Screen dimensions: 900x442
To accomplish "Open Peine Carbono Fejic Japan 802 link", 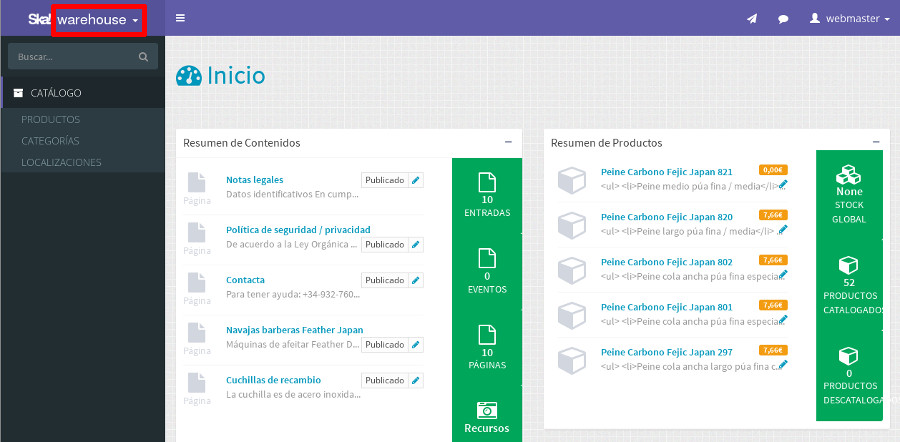I will pyautogui.click(x=666, y=262).
